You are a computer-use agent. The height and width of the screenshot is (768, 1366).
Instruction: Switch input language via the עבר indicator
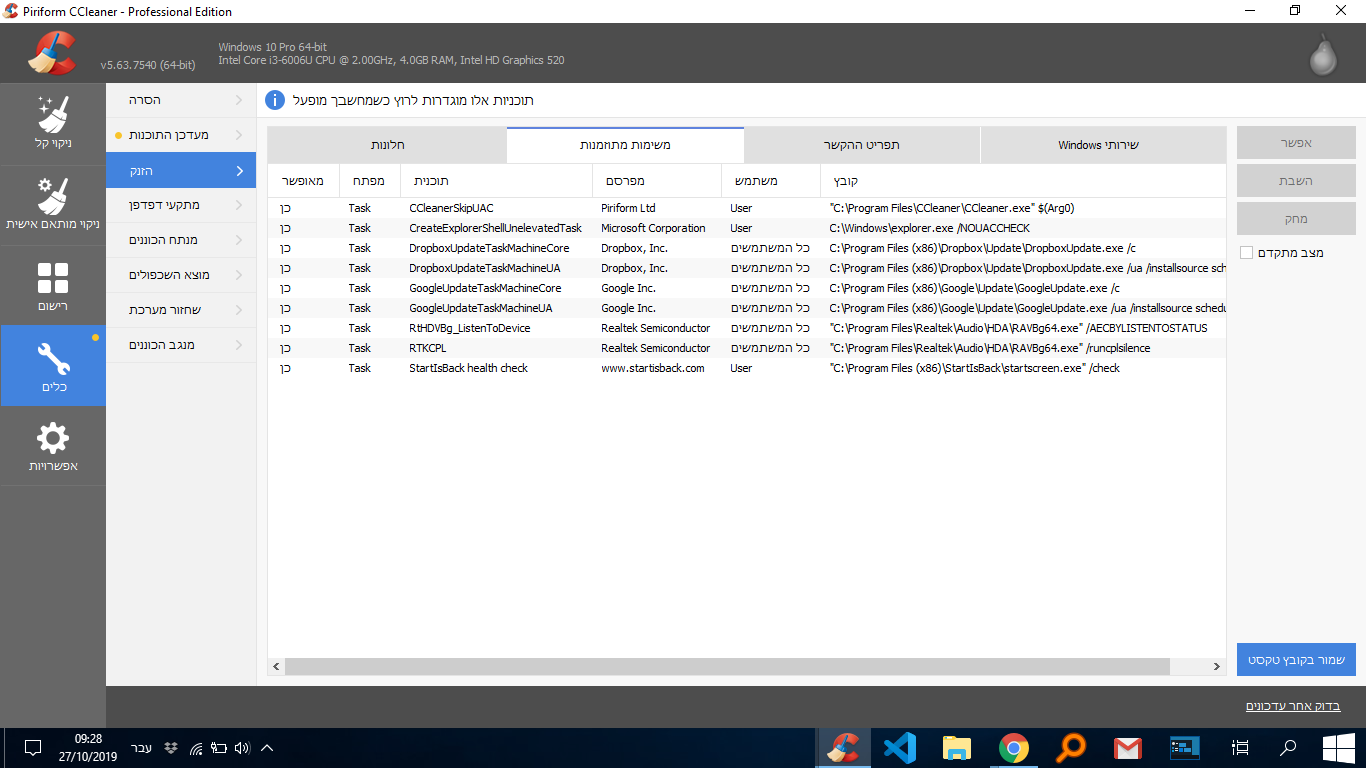point(142,747)
